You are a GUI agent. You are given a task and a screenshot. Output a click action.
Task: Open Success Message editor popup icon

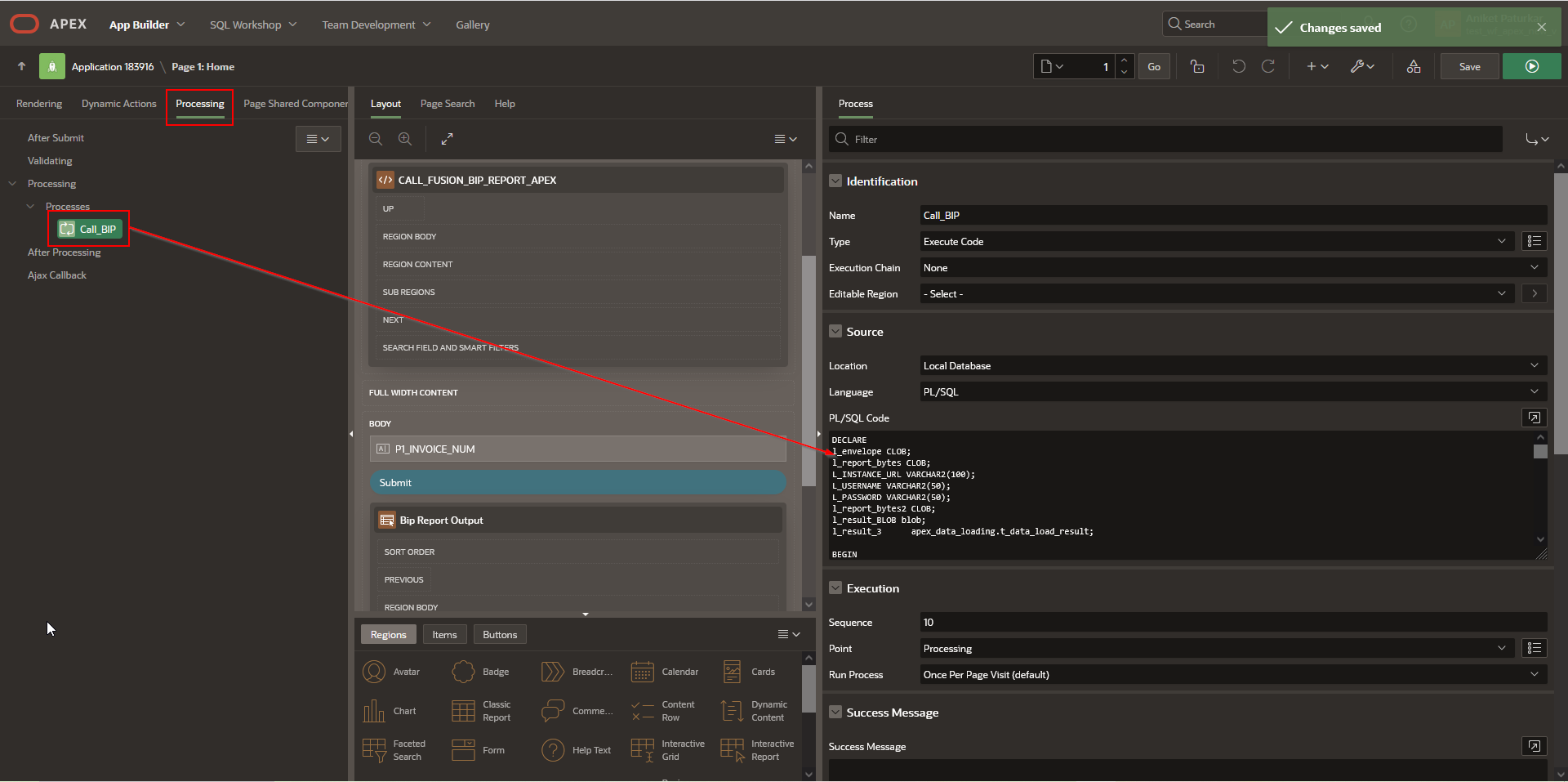(1535, 746)
